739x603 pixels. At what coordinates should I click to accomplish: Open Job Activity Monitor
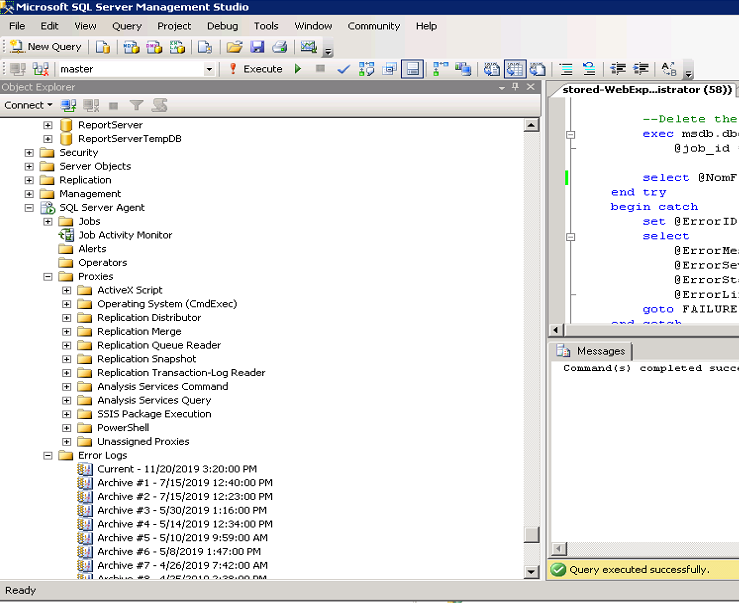click(x=125, y=235)
